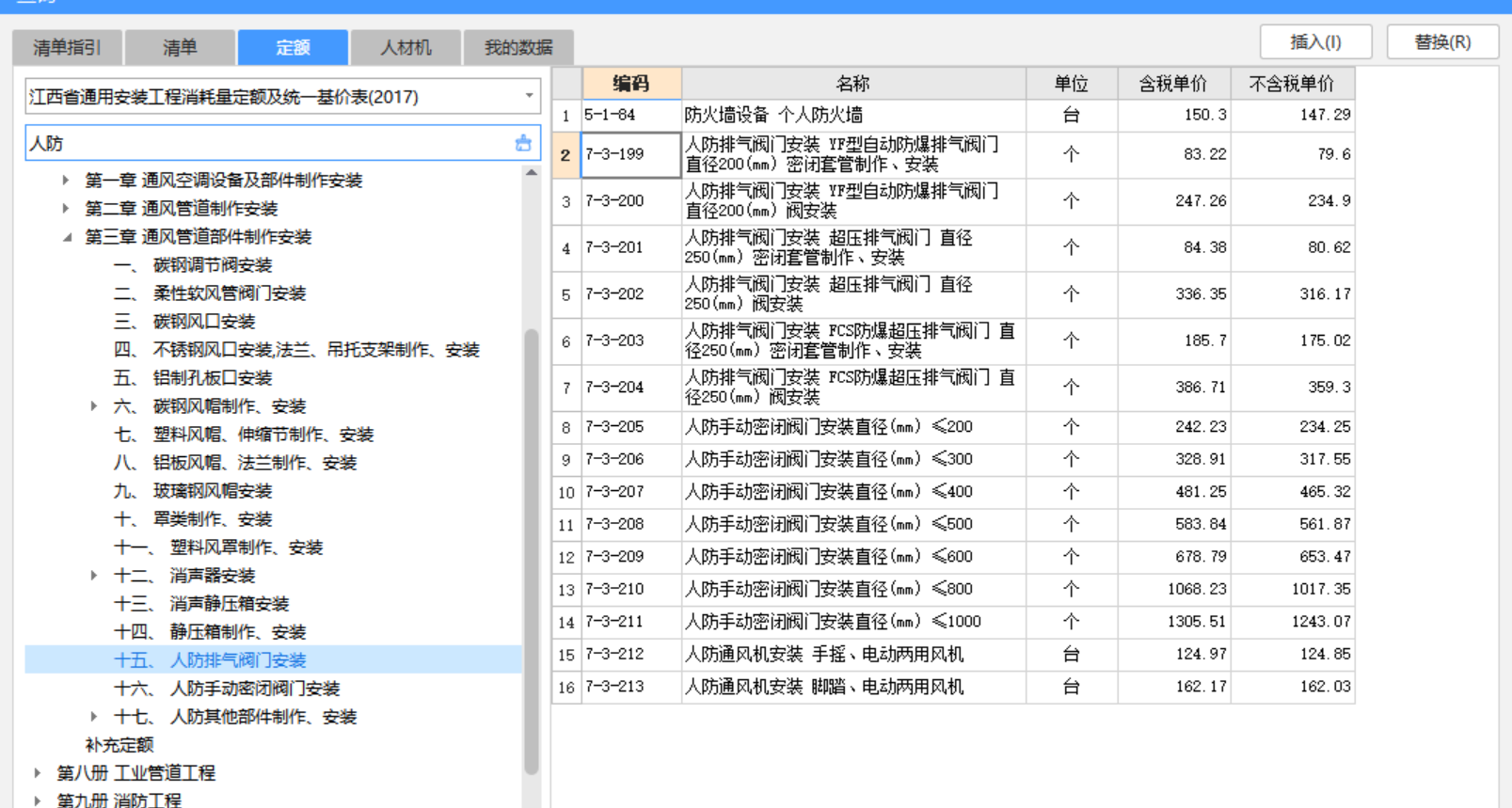Click code cell 7-3-203
This screenshot has width=1512, height=808.
point(631,341)
